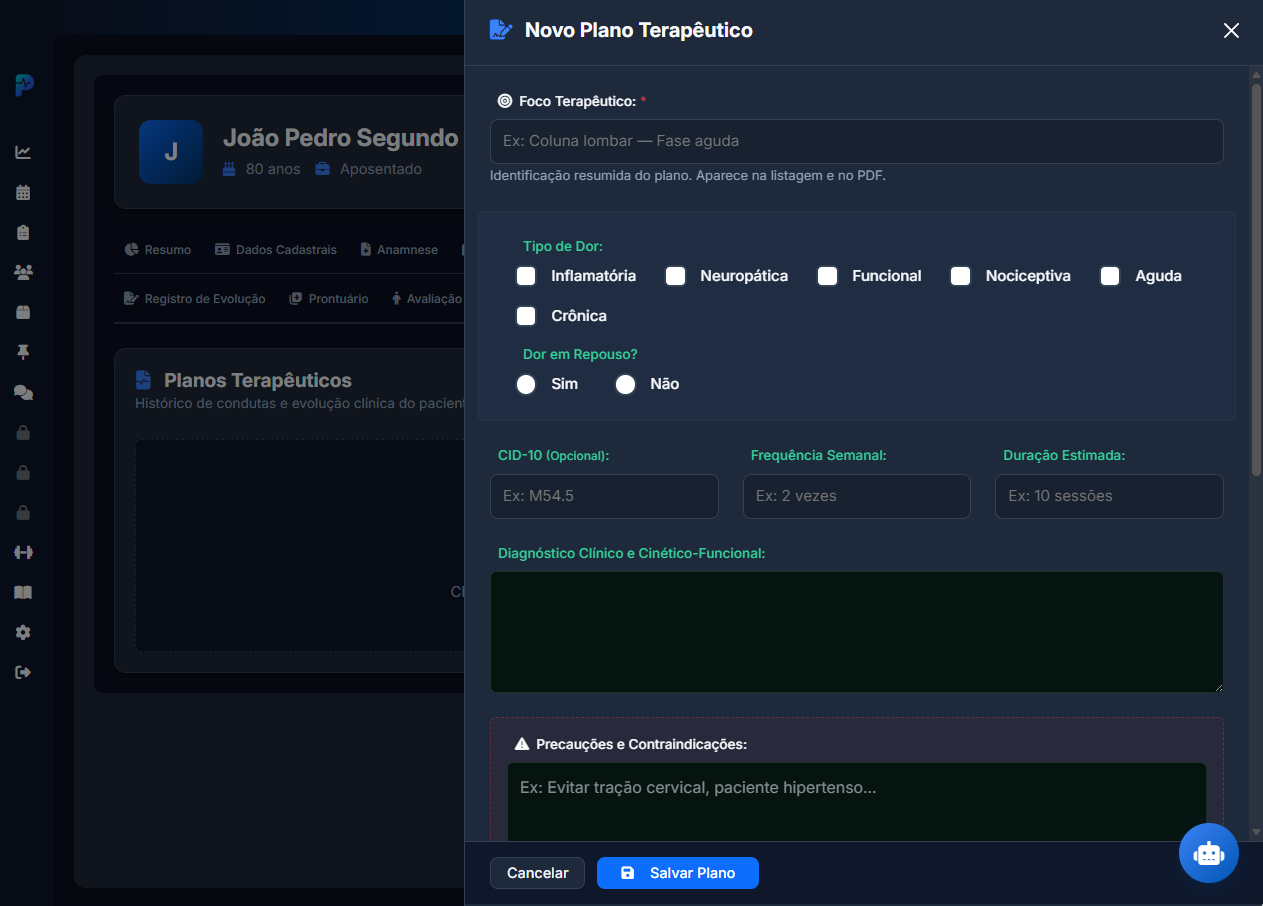The height and width of the screenshot is (906, 1263).
Task: Choose Não for Dor em Repouso
Action: 626,384
